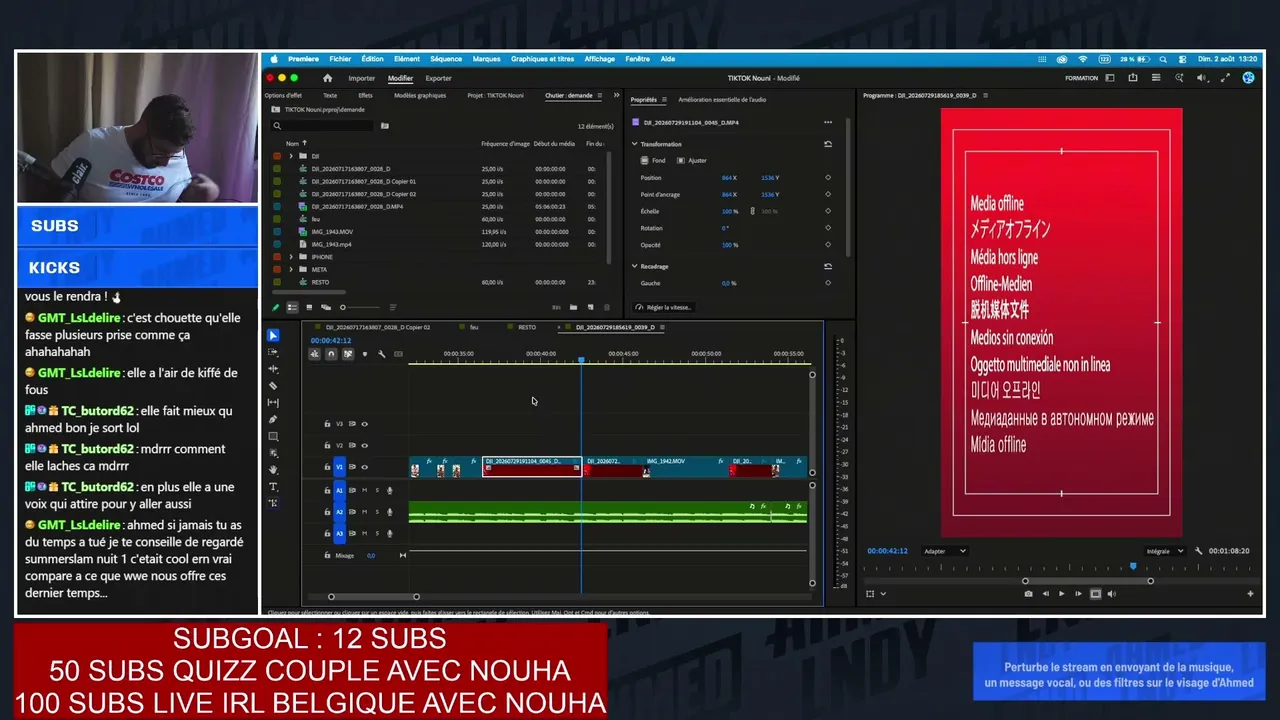Switch project panel to Icon view
1280x720 pixels.
(x=309, y=307)
